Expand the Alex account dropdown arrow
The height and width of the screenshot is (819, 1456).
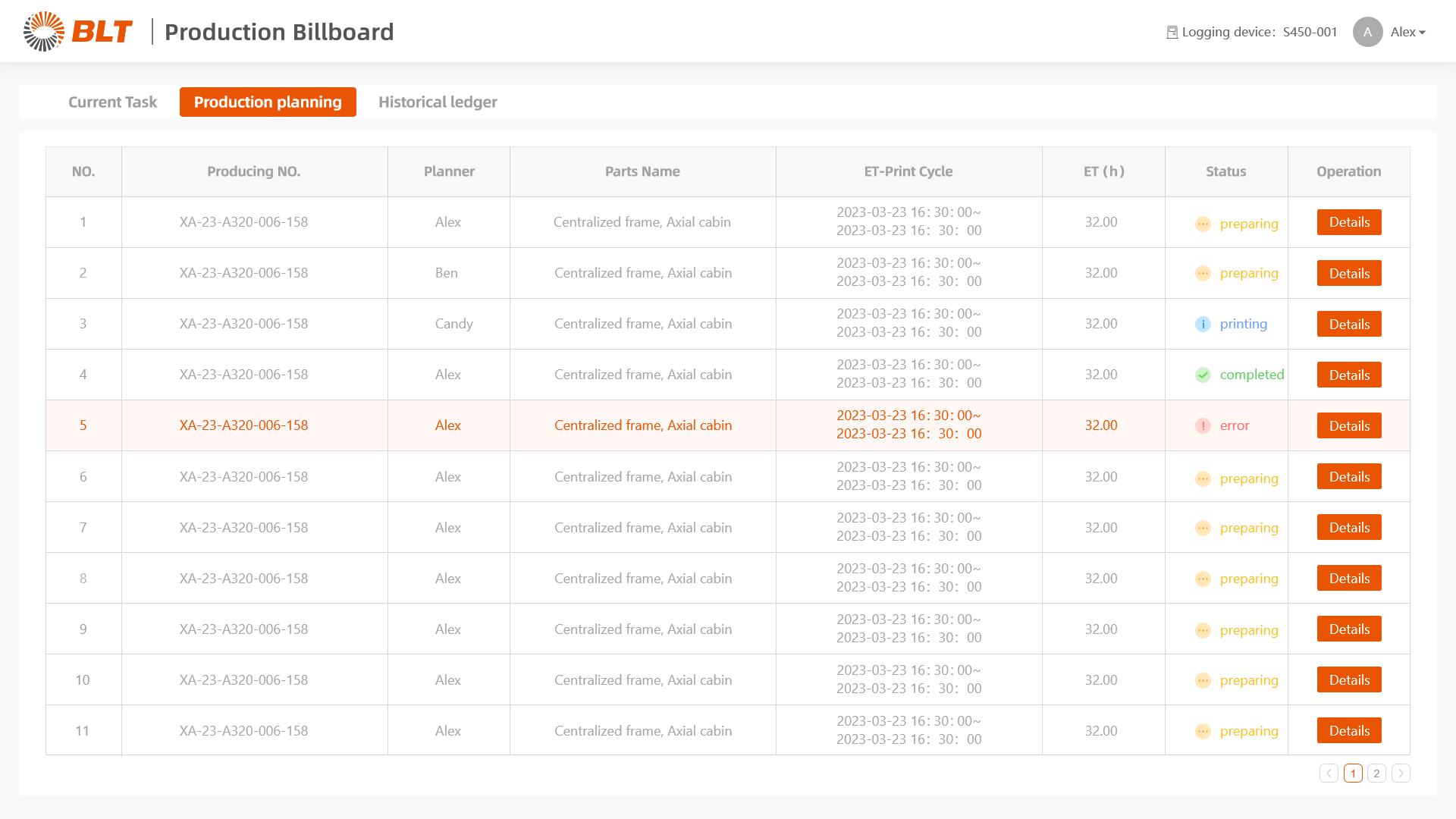(1422, 33)
